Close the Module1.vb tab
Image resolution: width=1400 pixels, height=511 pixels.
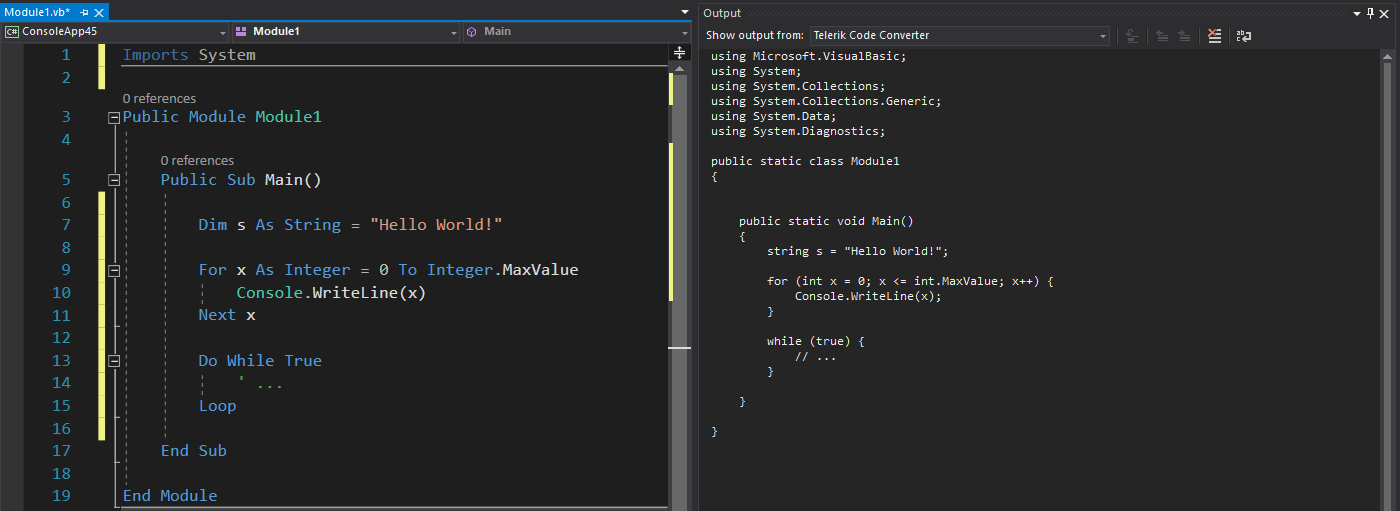[98, 12]
